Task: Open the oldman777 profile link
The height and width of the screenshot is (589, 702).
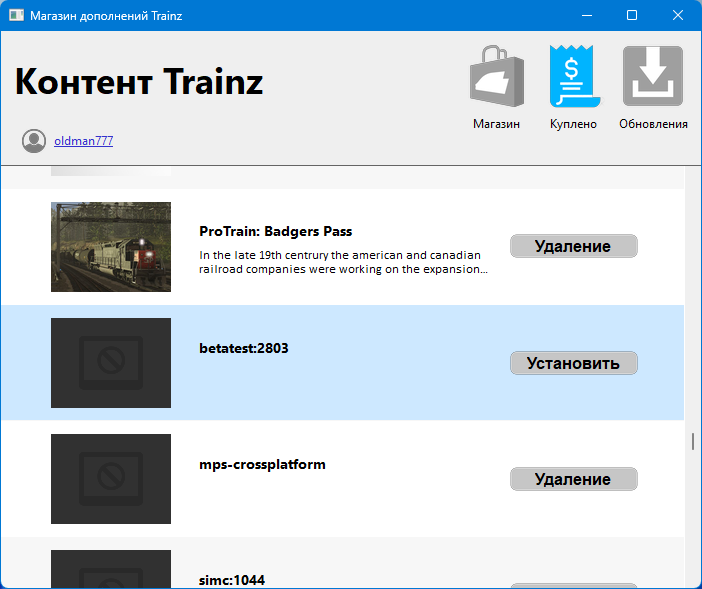Action: pos(83,141)
